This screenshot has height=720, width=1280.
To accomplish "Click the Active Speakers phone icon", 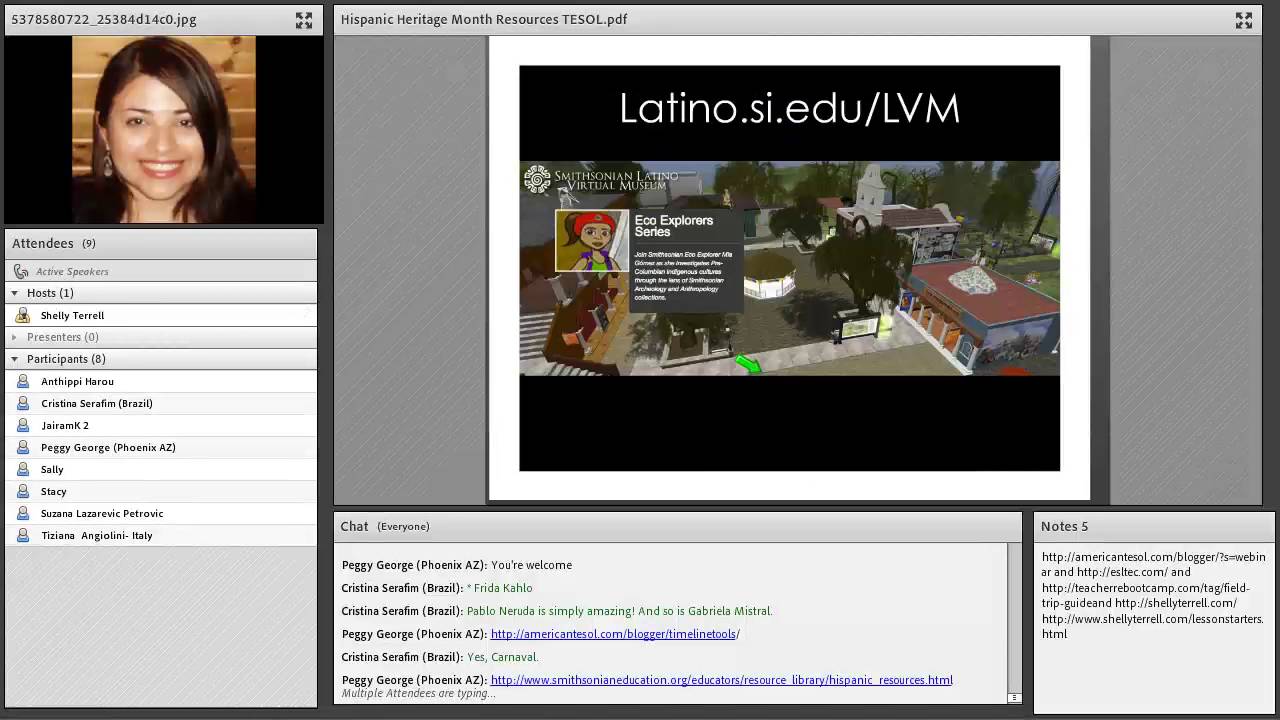I will (22, 271).
